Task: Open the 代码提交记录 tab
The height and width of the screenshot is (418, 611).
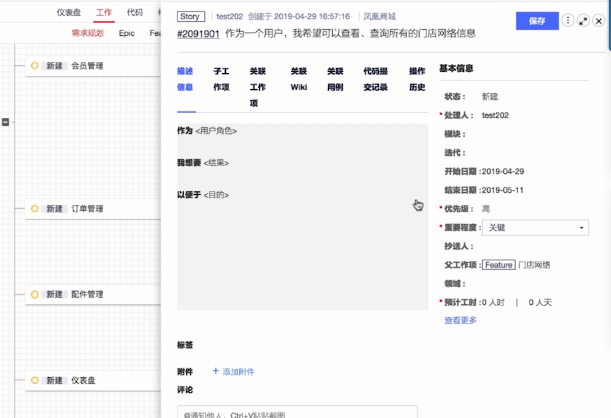Action: (376, 79)
